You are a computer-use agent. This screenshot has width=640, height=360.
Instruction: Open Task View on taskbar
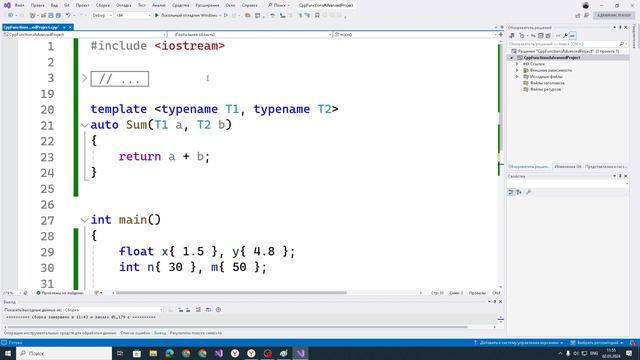120,353
